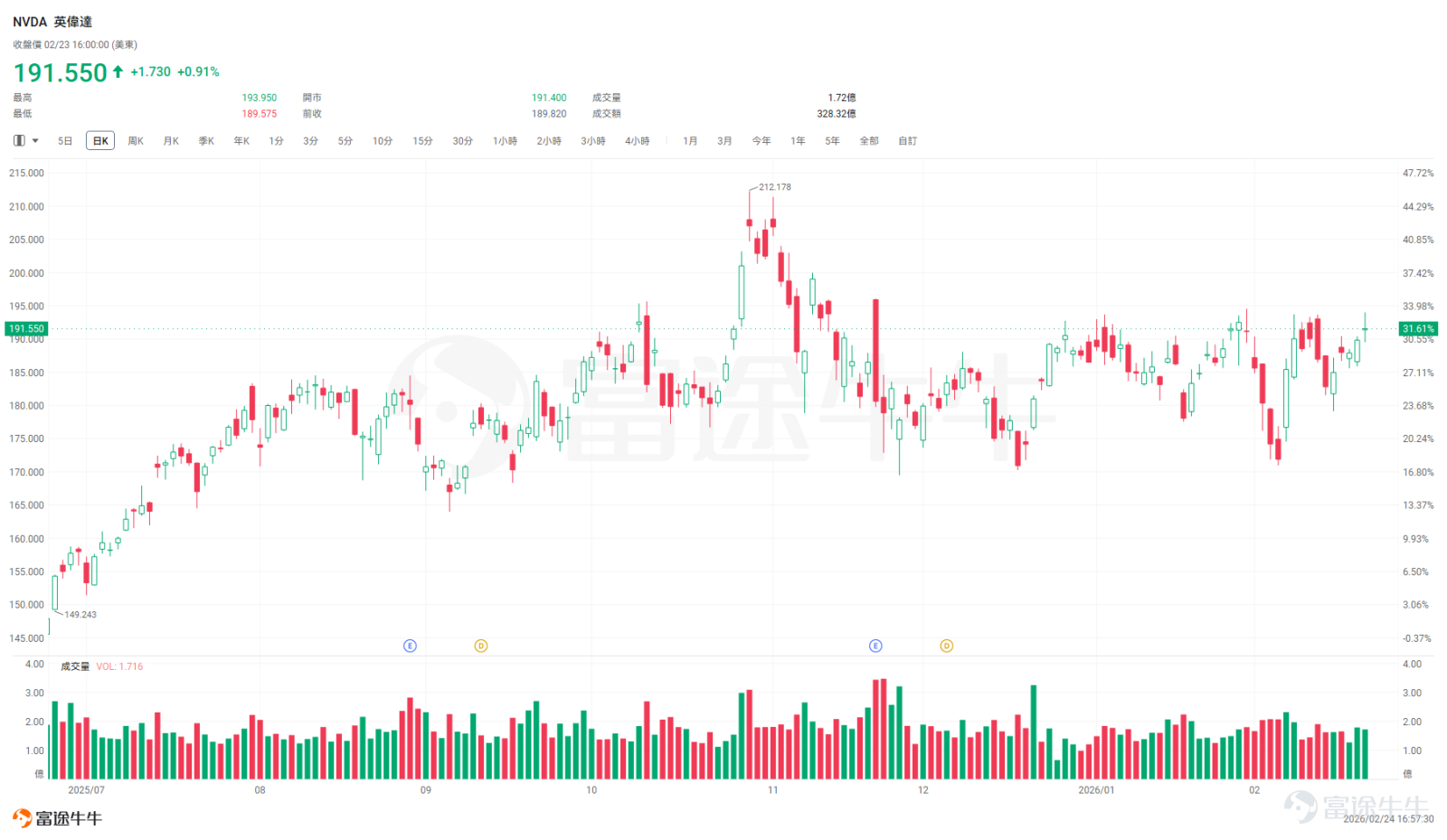Viewport: 1447px width, 840px height.
Task: Open the 自訂 custom range option
Action: point(907,141)
